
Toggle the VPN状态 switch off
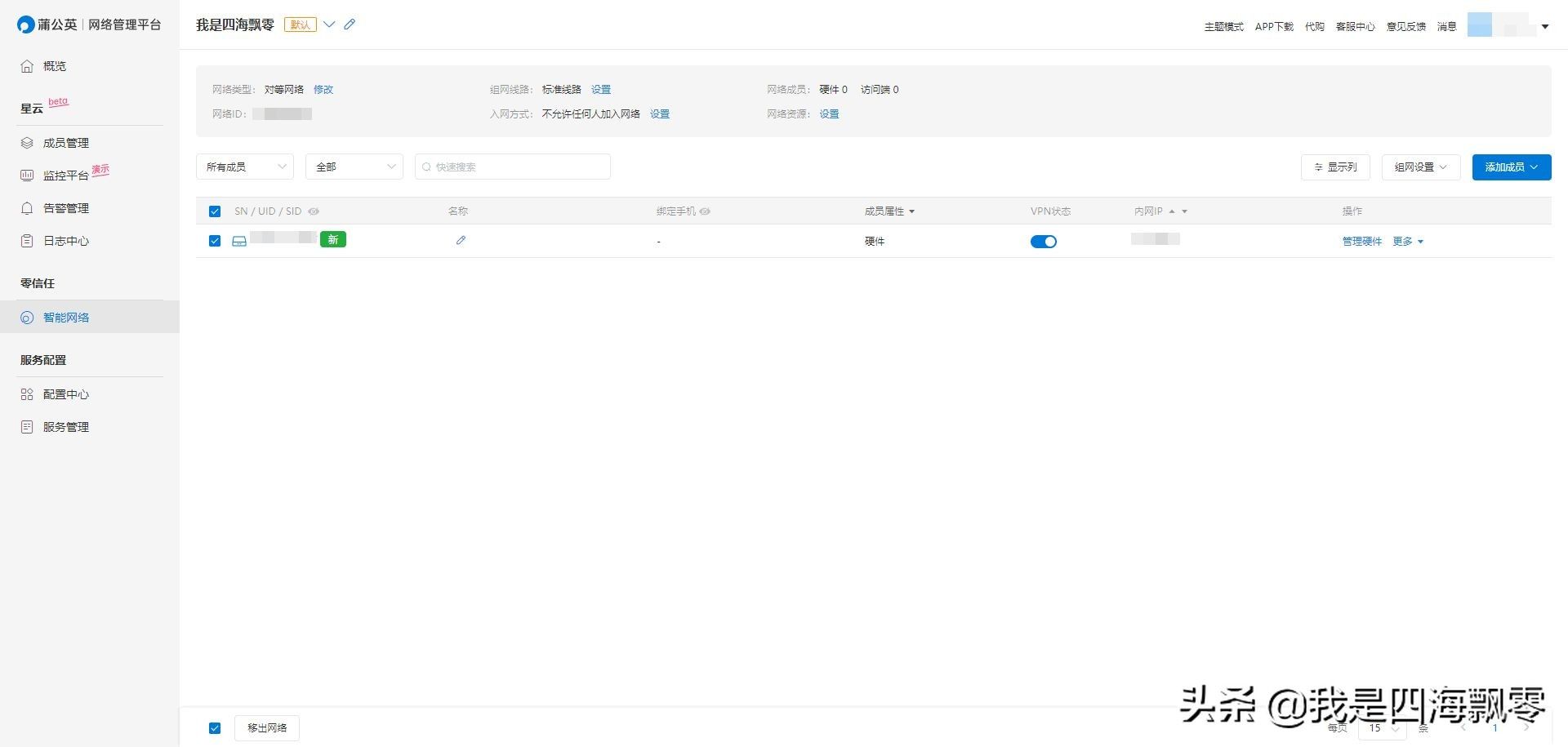[x=1043, y=242]
